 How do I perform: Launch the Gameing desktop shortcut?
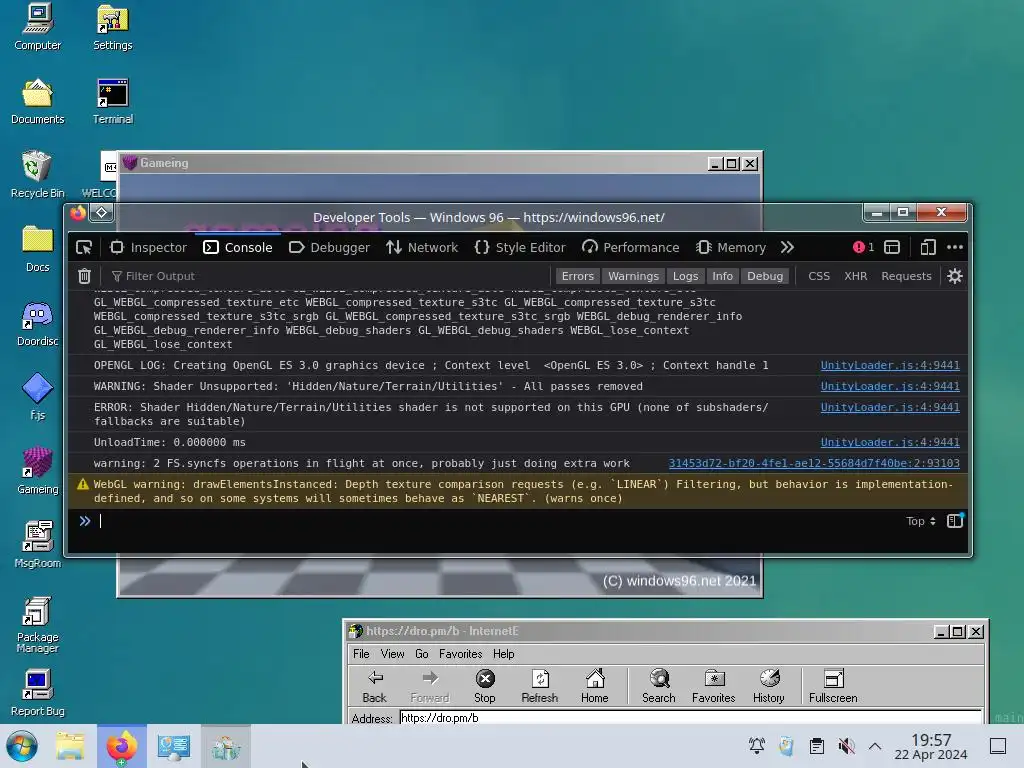click(37, 471)
